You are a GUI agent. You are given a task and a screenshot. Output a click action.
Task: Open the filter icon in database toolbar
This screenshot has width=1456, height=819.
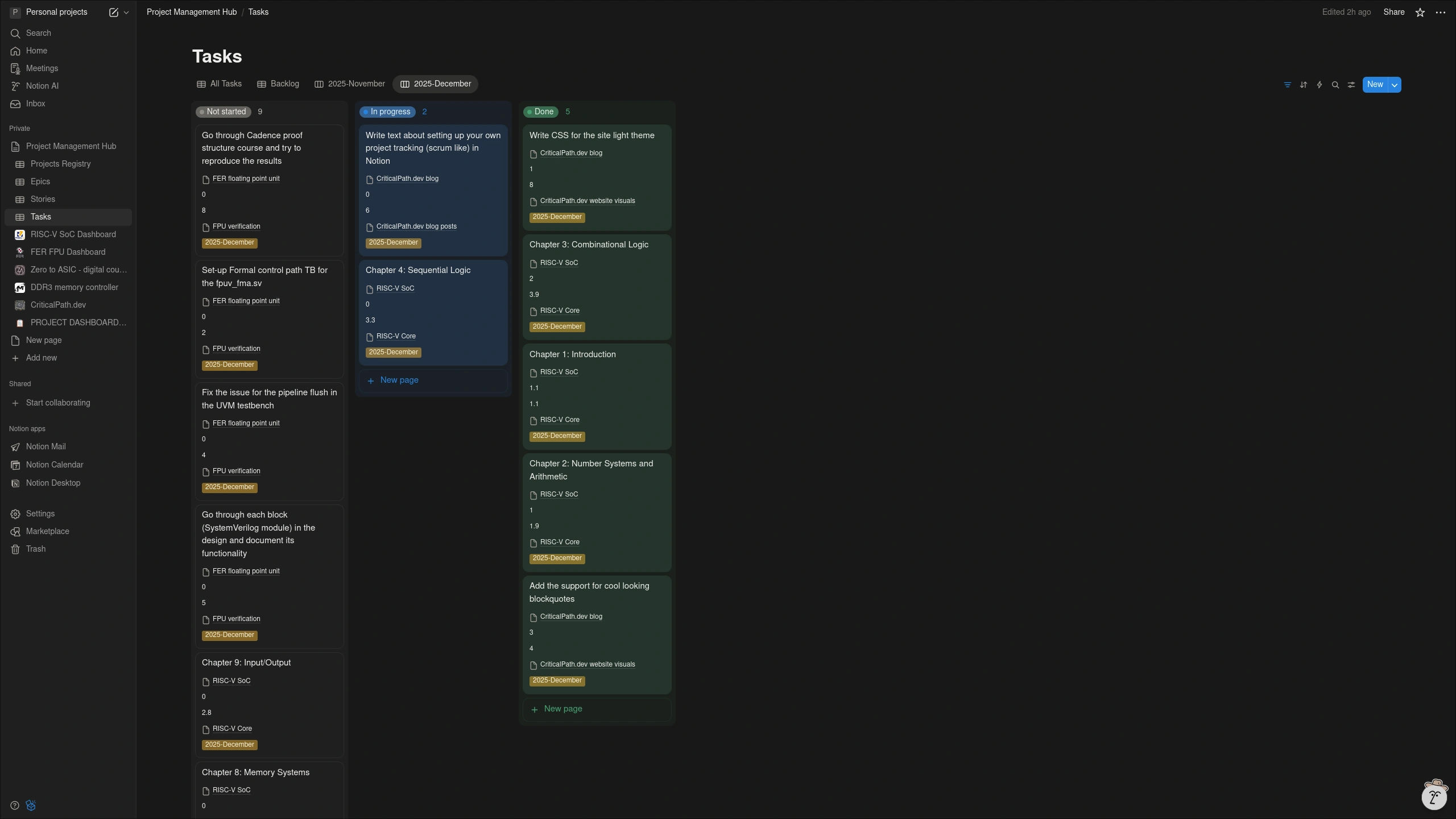[x=1287, y=85]
